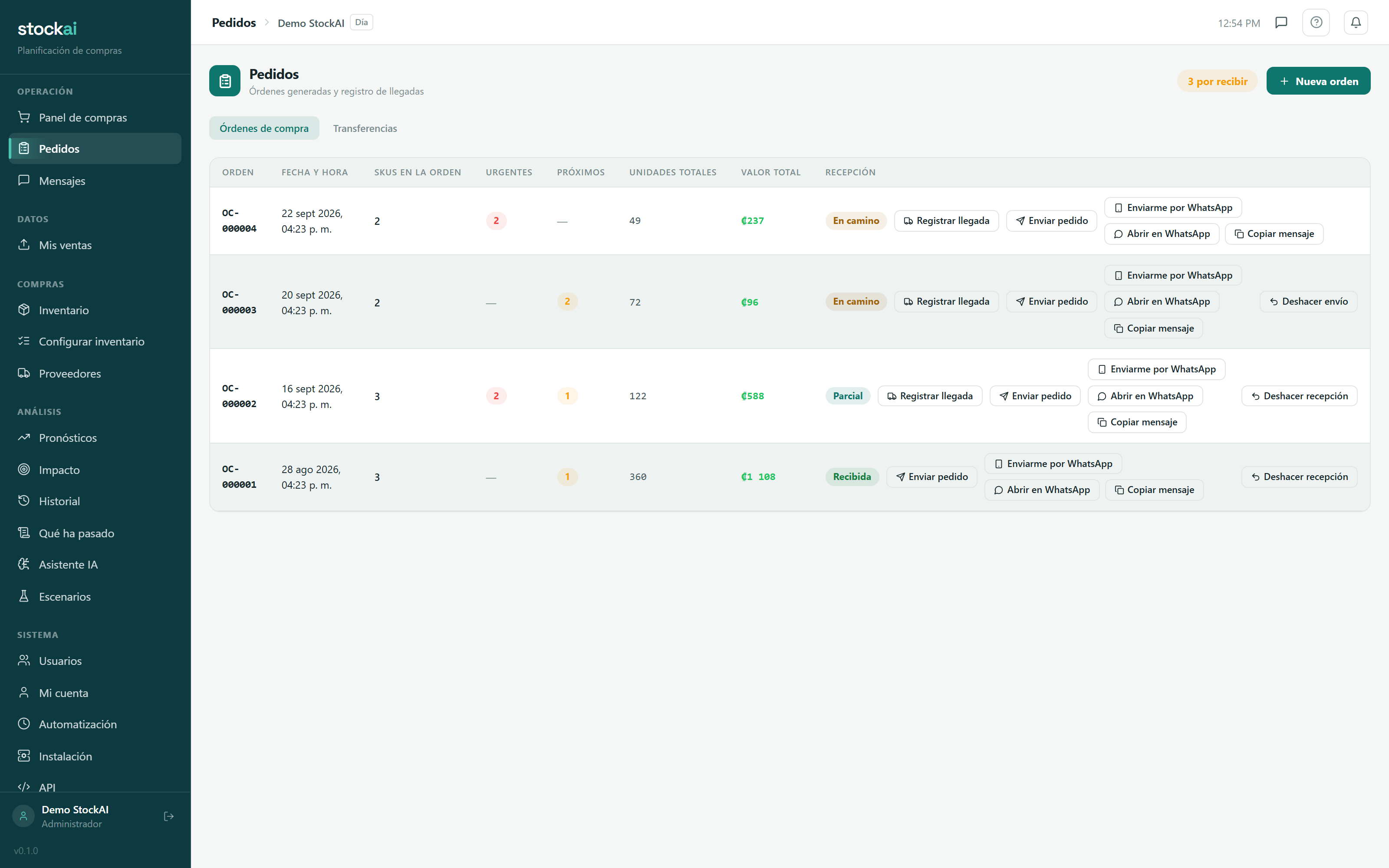Deshacer envío for order OC-000003
The height and width of the screenshot is (868, 1389).
[1309, 301]
